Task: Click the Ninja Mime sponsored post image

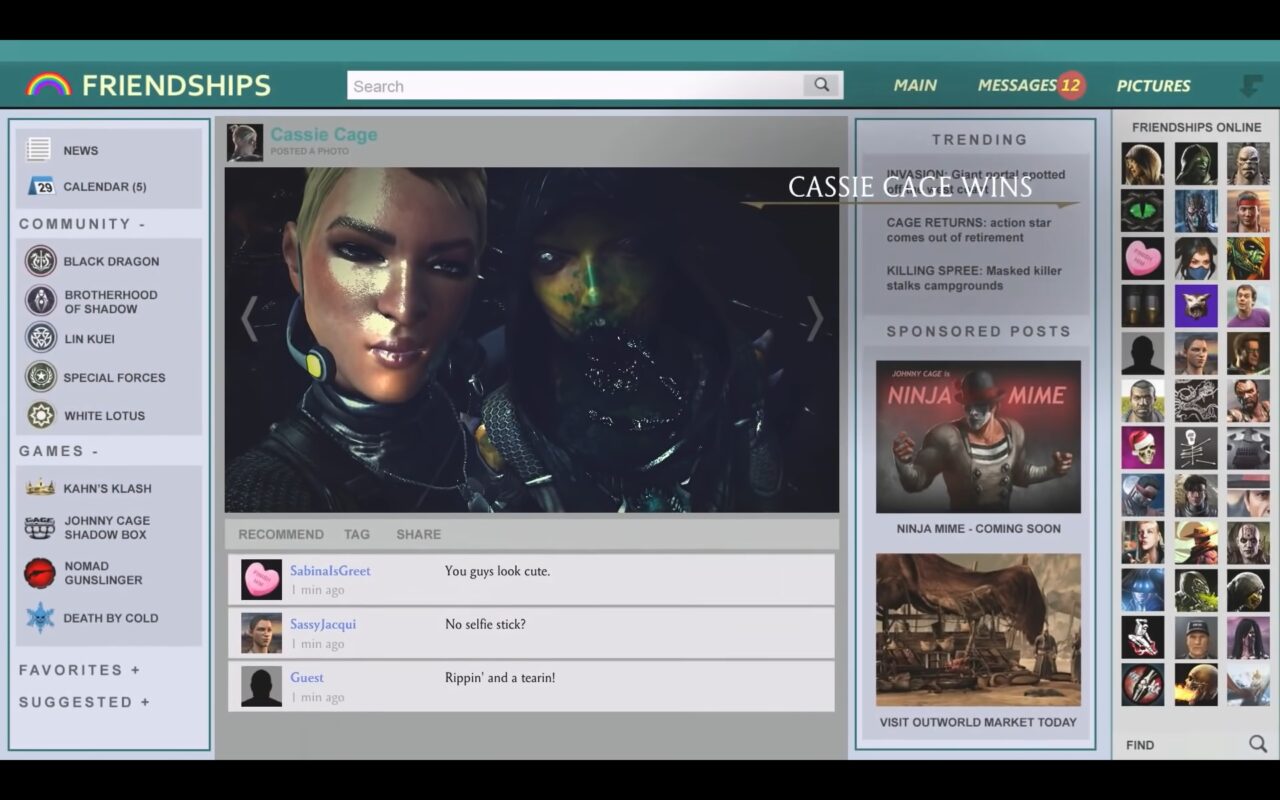Action: pyautogui.click(x=978, y=437)
